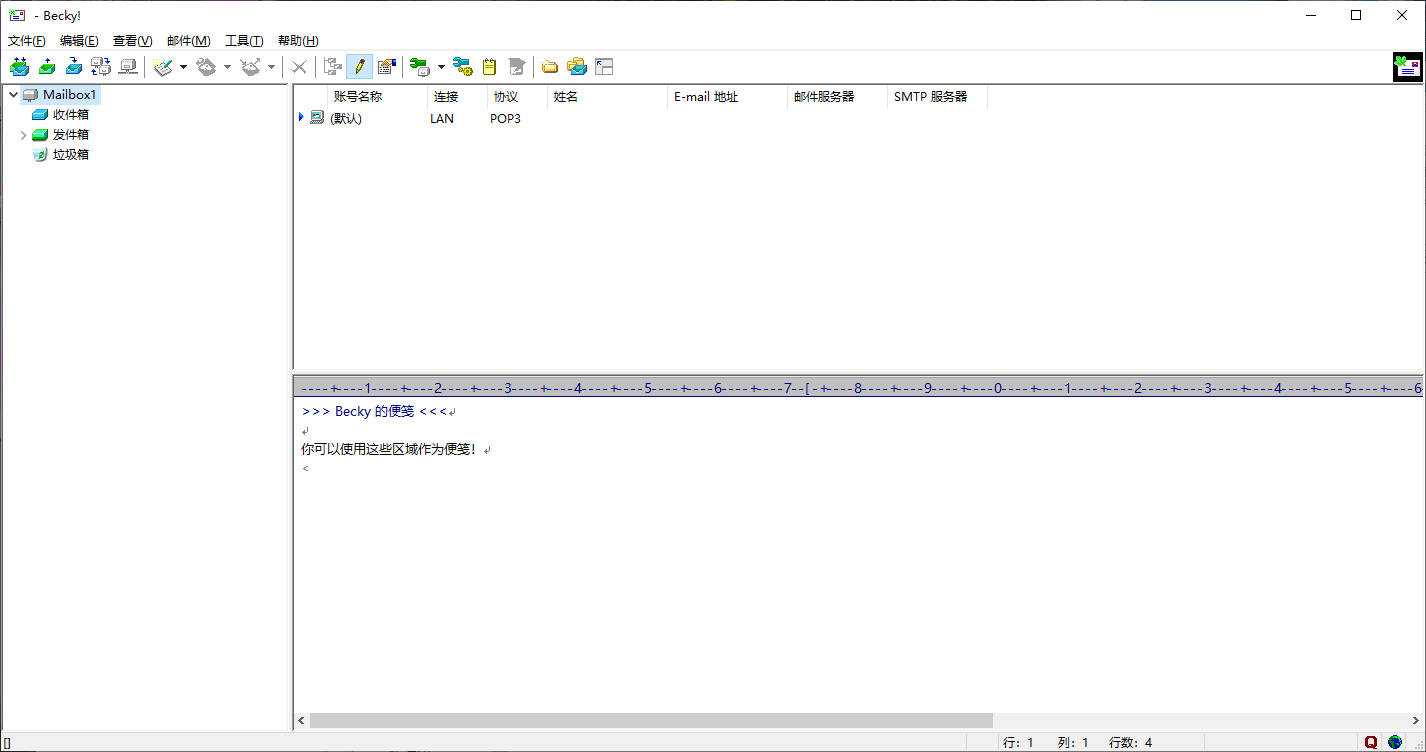This screenshot has height=752, width=1426.
Task: Click the 连接 column header
Action: point(457,97)
